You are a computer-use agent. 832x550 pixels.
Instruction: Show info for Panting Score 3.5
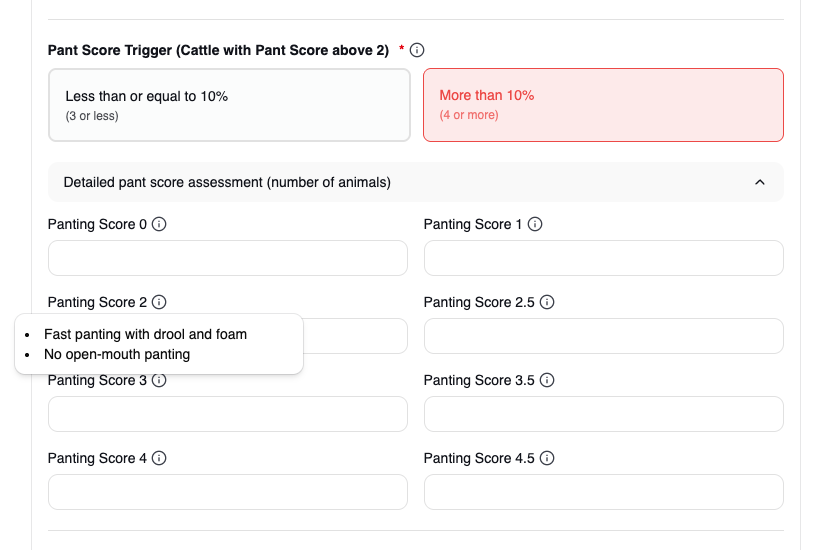(x=547, y=380)
